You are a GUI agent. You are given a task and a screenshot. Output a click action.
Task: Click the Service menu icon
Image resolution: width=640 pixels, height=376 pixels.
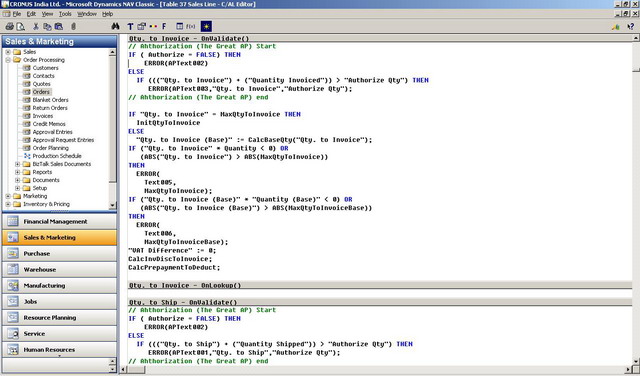(x=13, y=334)
